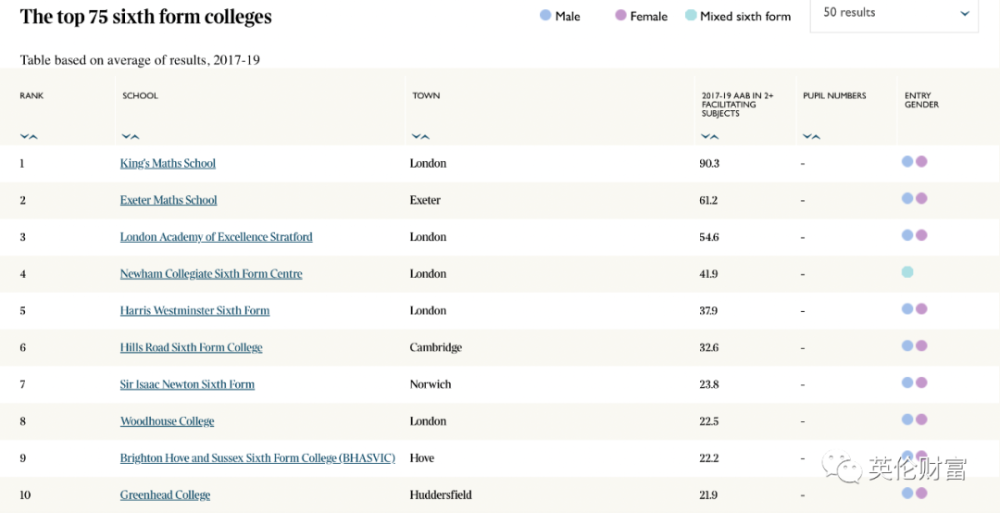Viewport: 1000px width, 513px height.
Task: Sort by AAB facilitating subjects arrows
Action: click(x=709, y=137)
